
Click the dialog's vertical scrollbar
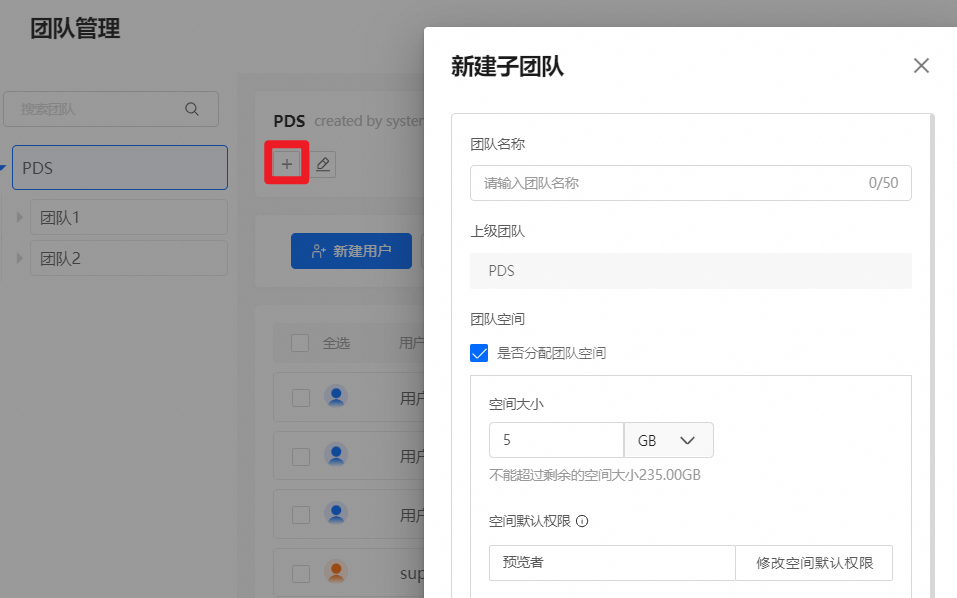tap(932, 355)
